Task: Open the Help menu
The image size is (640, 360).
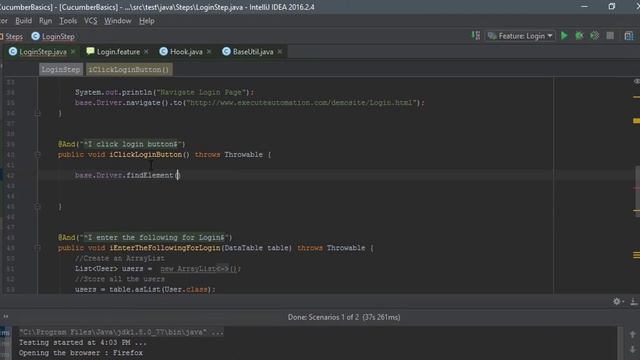Action: point(147,21)
